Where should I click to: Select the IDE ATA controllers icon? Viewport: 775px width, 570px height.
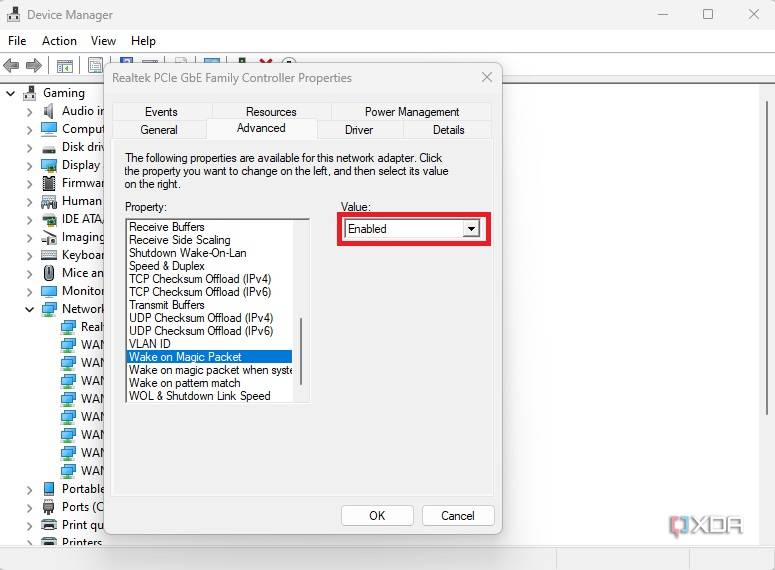point(49,219)
